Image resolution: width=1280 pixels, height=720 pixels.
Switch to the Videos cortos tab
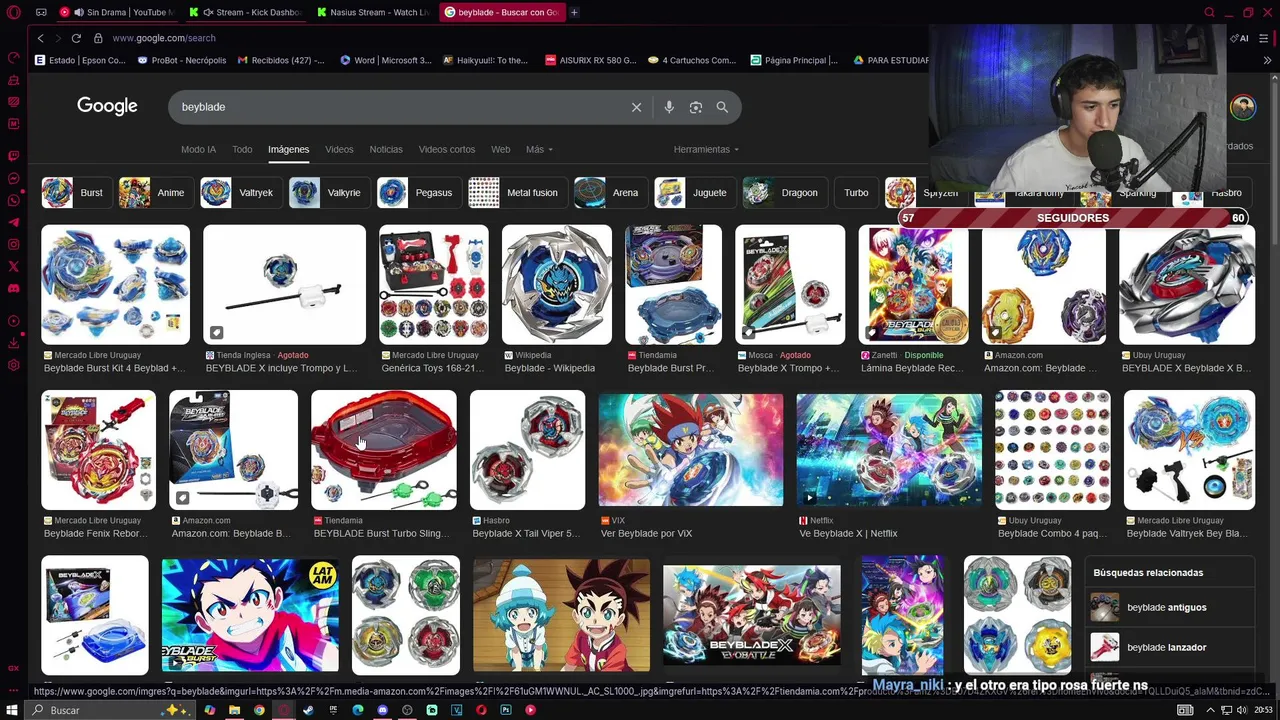447,149
